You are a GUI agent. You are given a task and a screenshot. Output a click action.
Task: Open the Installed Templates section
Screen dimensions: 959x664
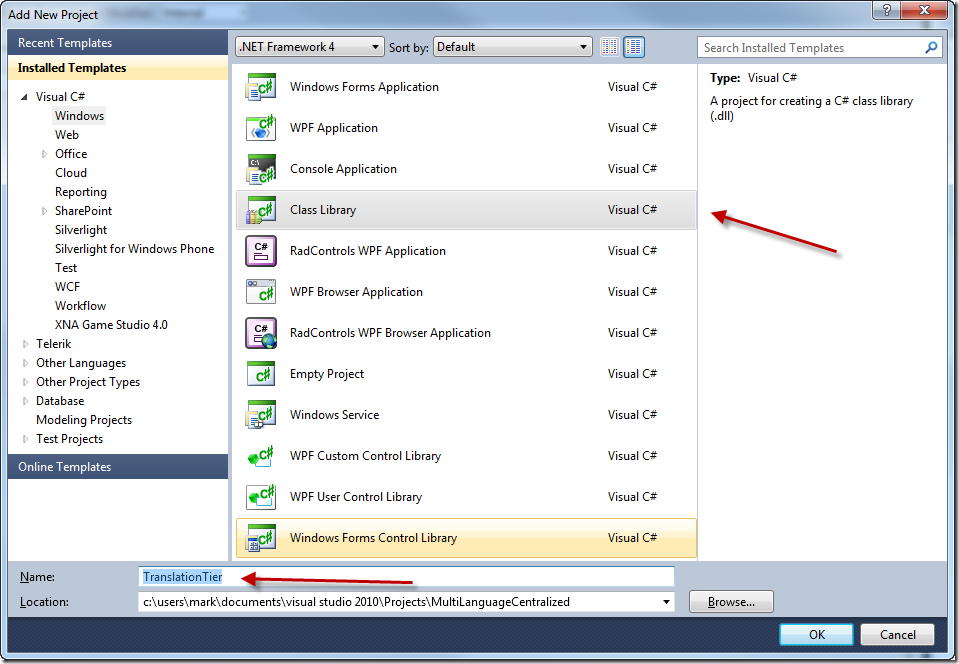click(x=118, y=68)
